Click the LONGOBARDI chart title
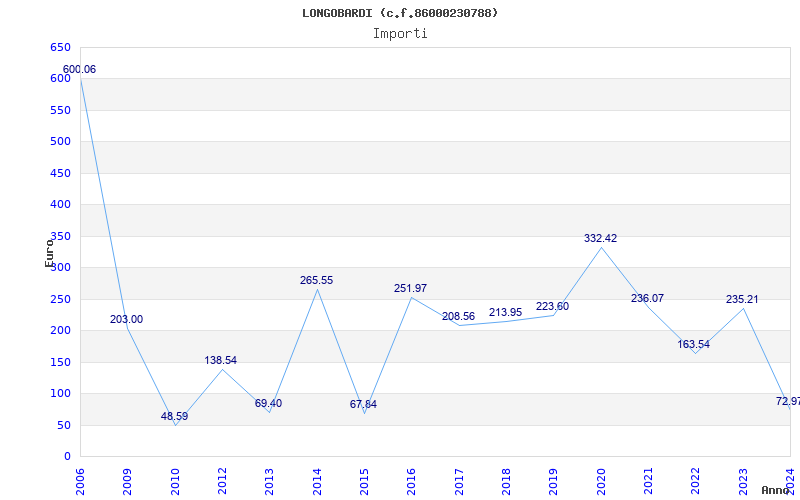This screenshot has height=500, width=800. [x=400, y=13]
